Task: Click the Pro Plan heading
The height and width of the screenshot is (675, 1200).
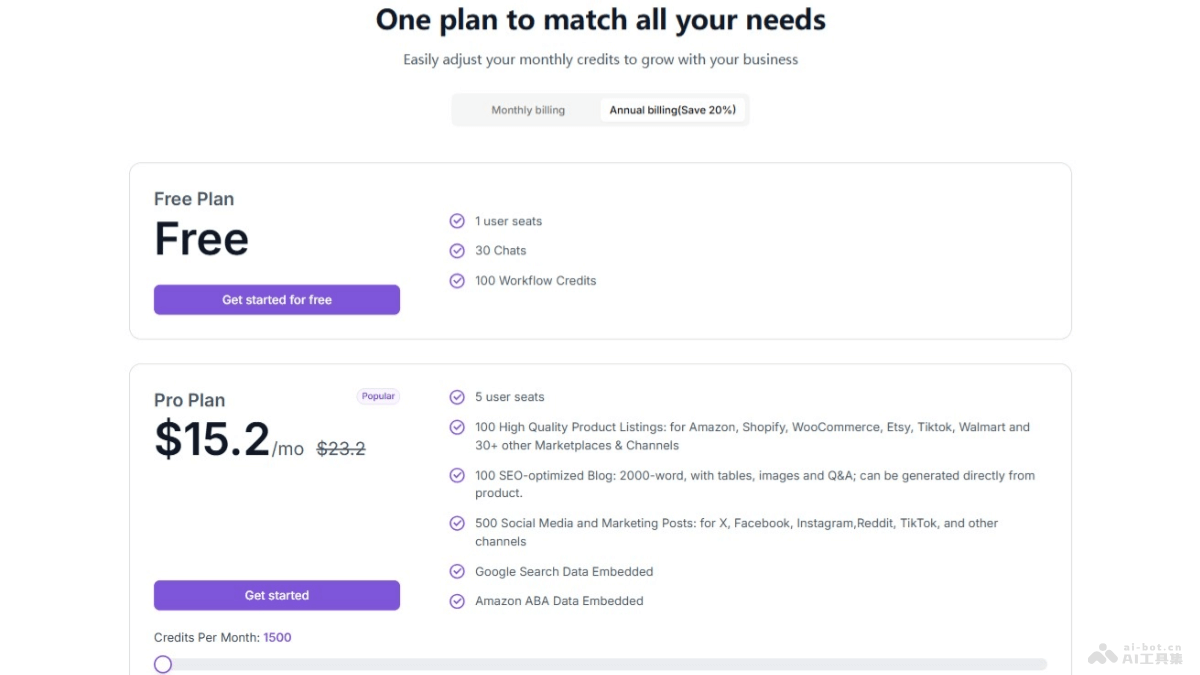Action: [190, 400]
